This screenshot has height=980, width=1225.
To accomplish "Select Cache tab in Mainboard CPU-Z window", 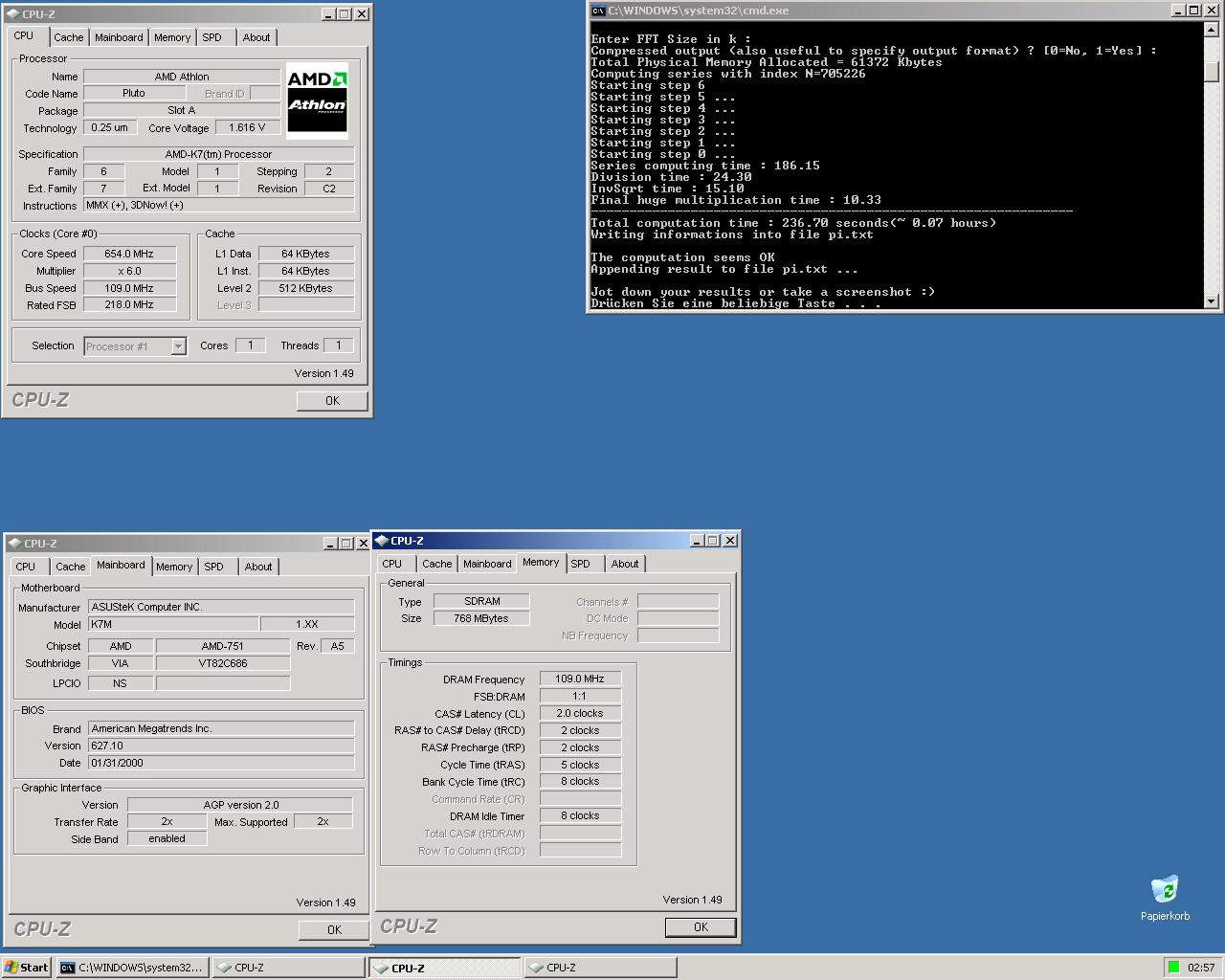I will pyautogui.click(x=70, y=567).
